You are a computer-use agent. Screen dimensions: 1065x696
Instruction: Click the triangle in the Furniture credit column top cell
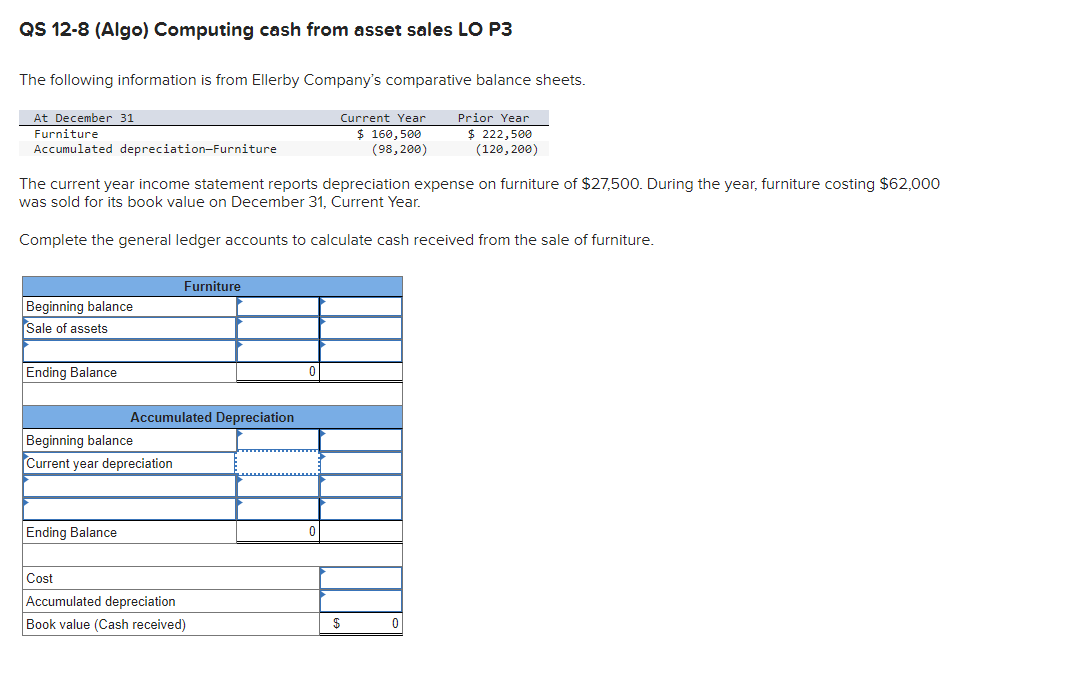322,300
